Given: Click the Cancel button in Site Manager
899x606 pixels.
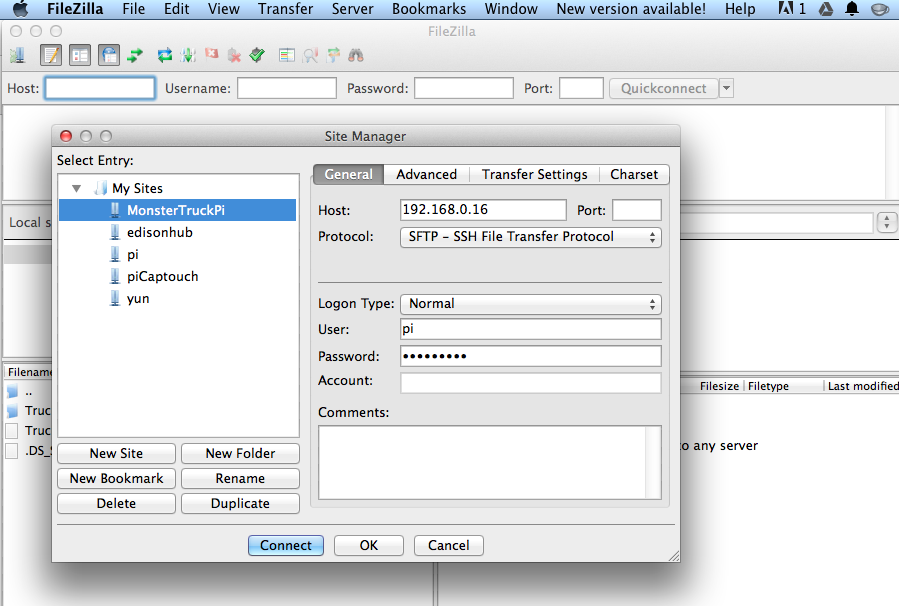Looking at the screenshot, I should click(x=448, y=545).
